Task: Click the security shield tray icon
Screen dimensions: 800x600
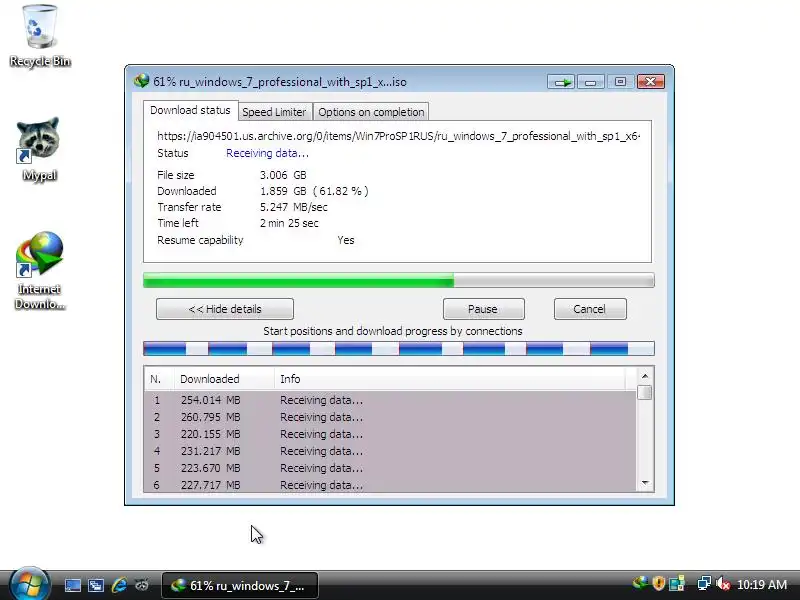Action: click(x=658, y=584)
